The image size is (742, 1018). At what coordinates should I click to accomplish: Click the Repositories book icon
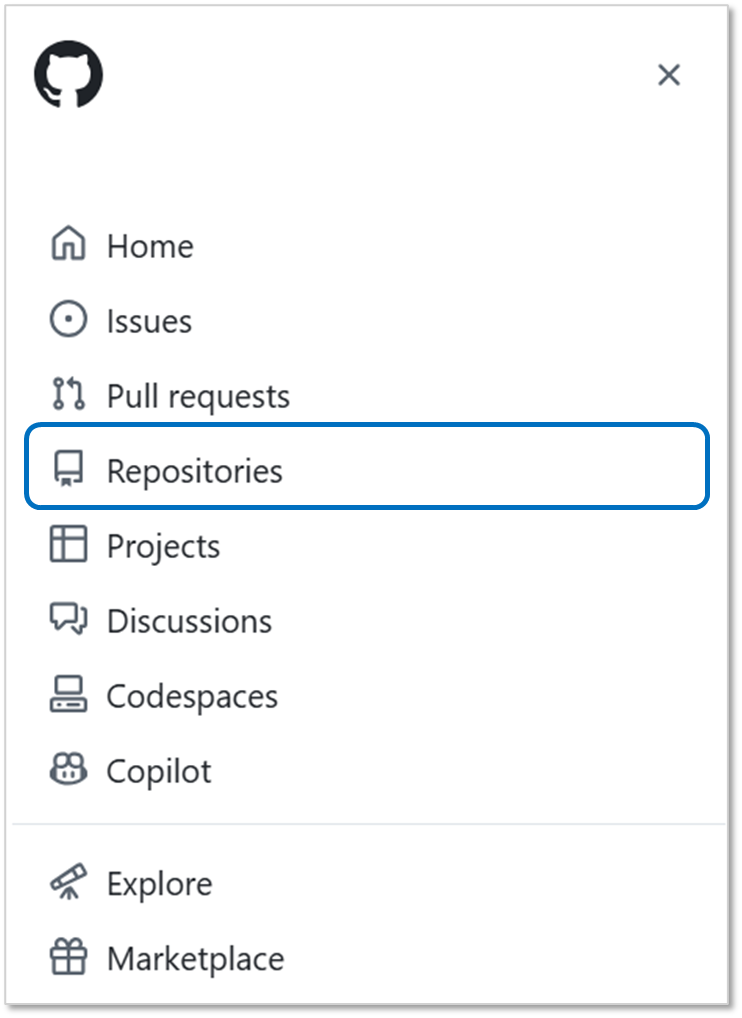click(x=69, y=470)
